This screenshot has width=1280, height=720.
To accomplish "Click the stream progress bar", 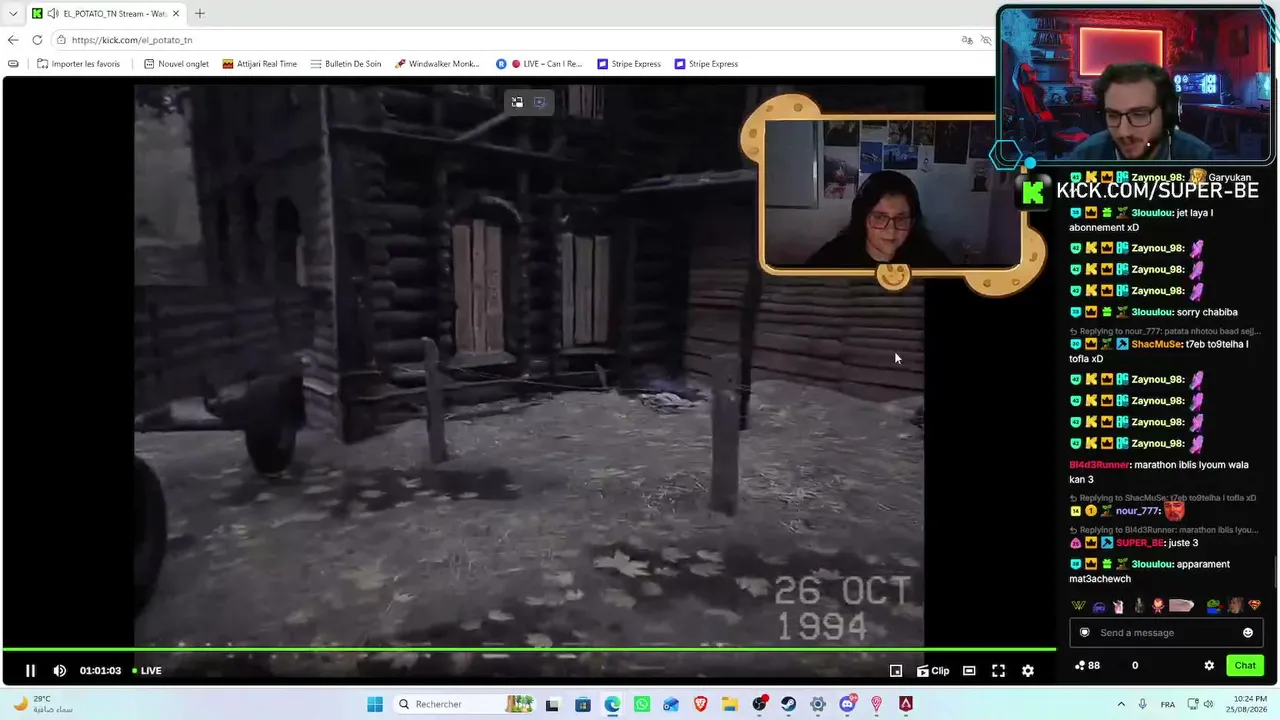I will pos(528,649).
